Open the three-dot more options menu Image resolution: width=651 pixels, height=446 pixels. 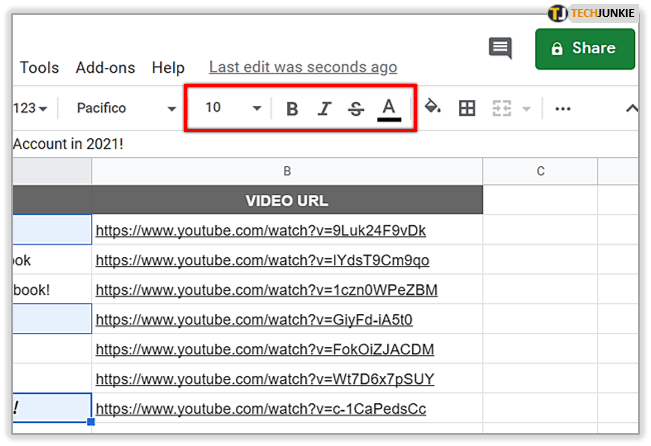click(563, 108)
